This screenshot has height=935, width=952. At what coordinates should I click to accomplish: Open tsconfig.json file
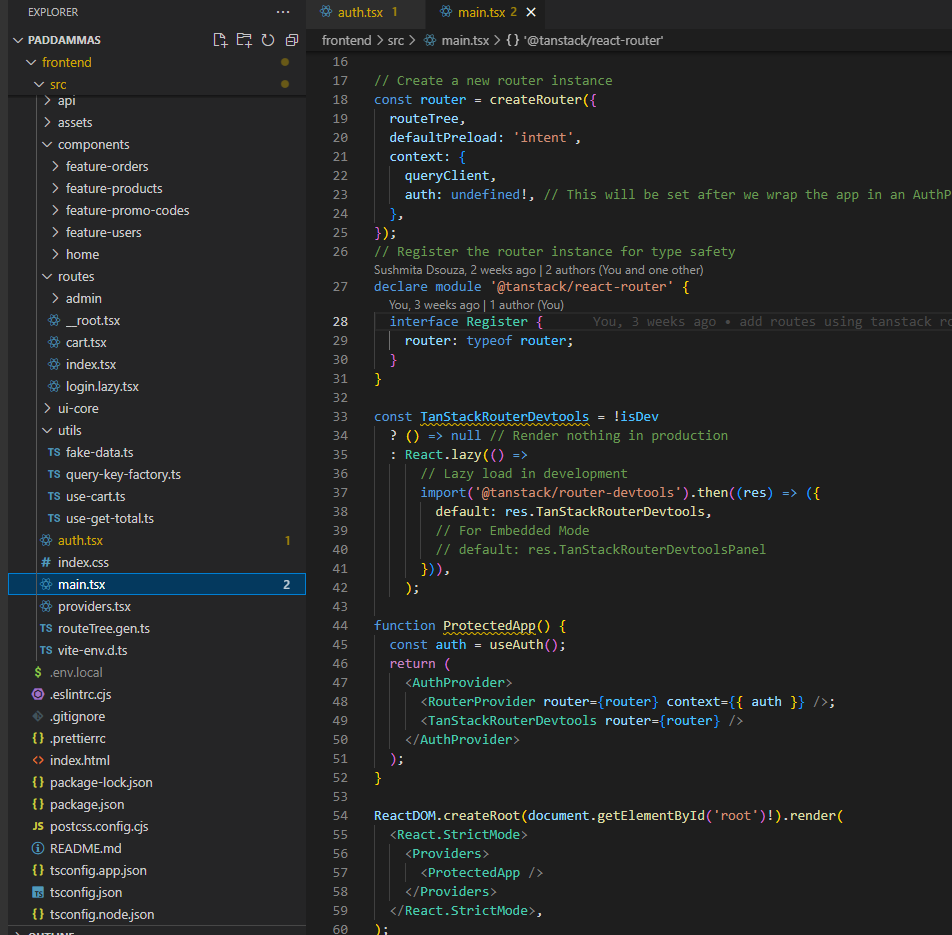tap(86, 892)
